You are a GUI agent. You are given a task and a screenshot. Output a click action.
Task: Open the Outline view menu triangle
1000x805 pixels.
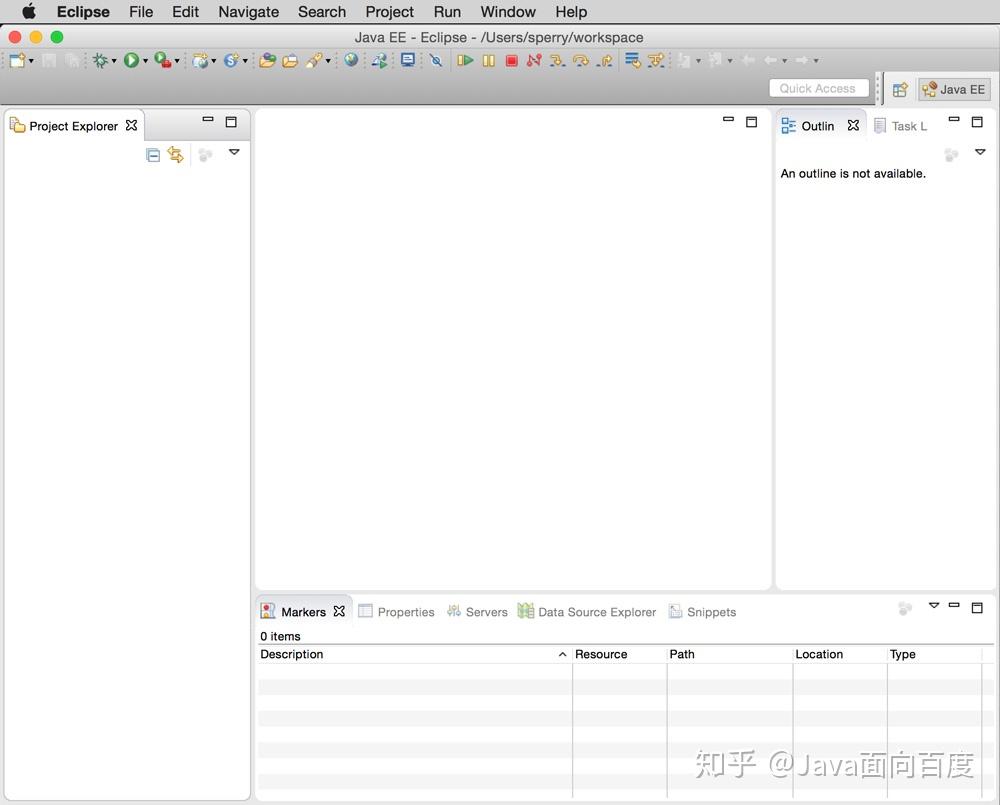(980, 152)
